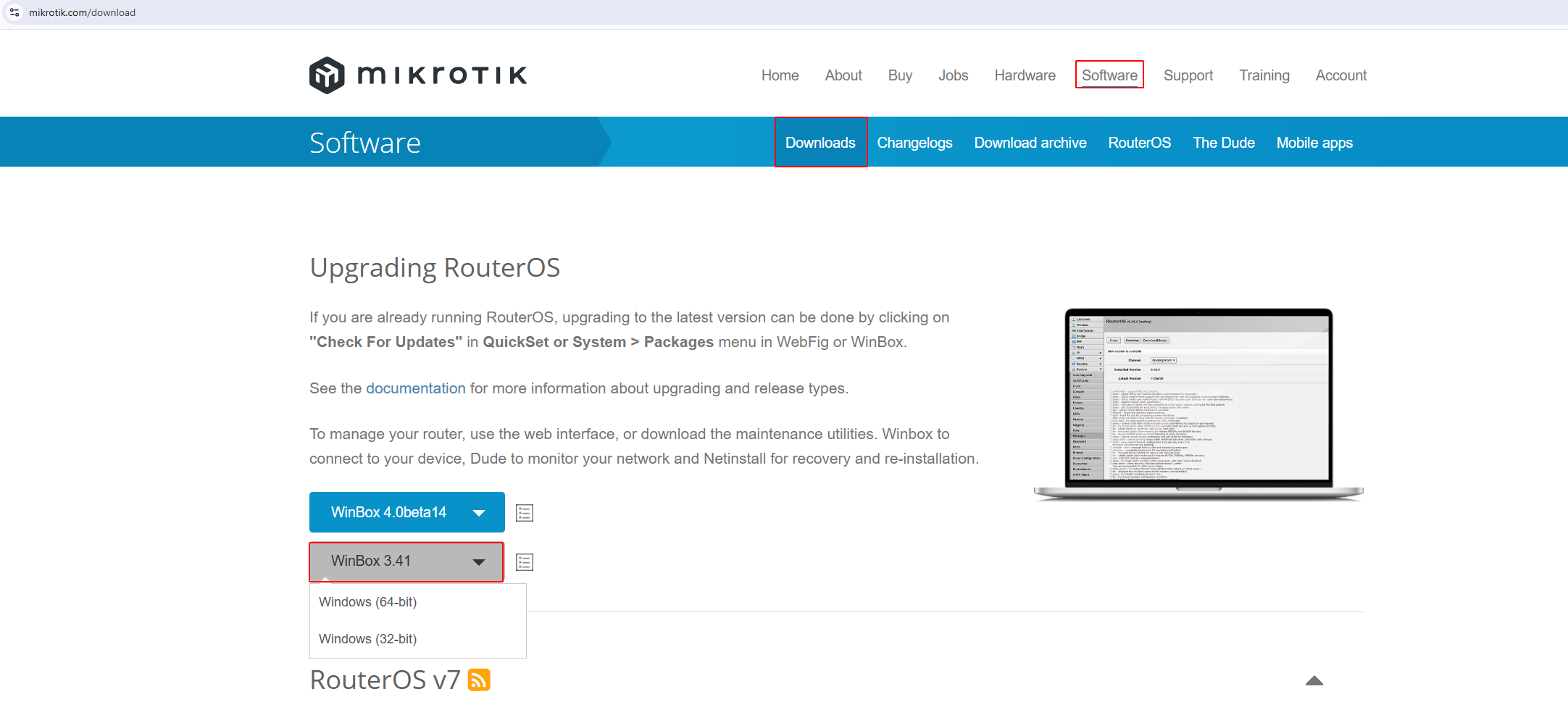Image resolution: width=1568 pixels, height=710 pixels.
Task: Click the Upgrading RouterOS heading
Action: [435, 268]
